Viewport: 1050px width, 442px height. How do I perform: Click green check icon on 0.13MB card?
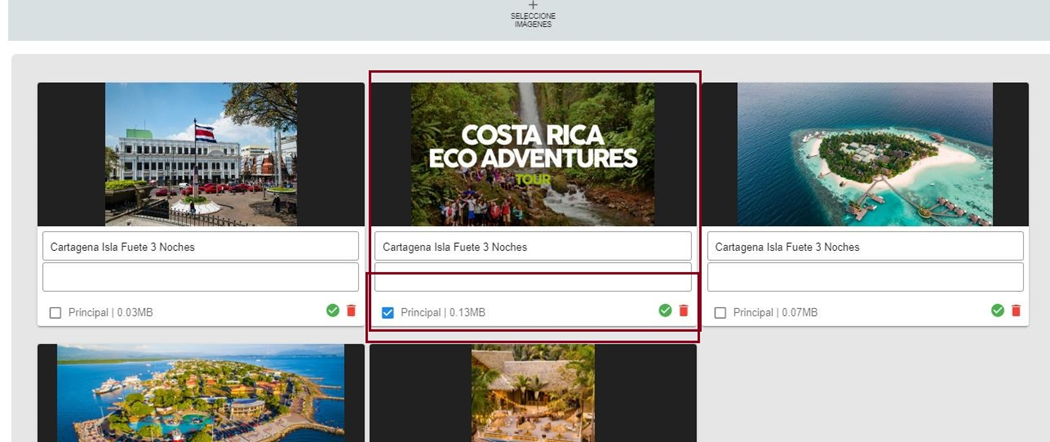pos(665,311)
